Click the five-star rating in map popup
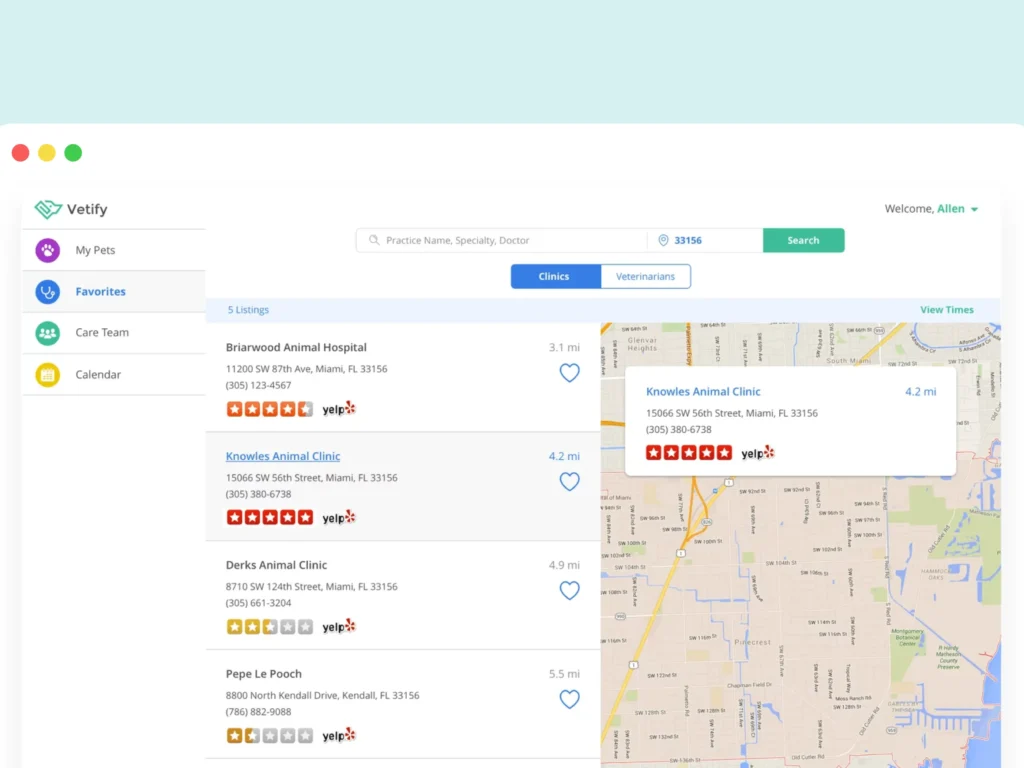The width and height of the screenshot is (1024, 768). tap(689, 453)
